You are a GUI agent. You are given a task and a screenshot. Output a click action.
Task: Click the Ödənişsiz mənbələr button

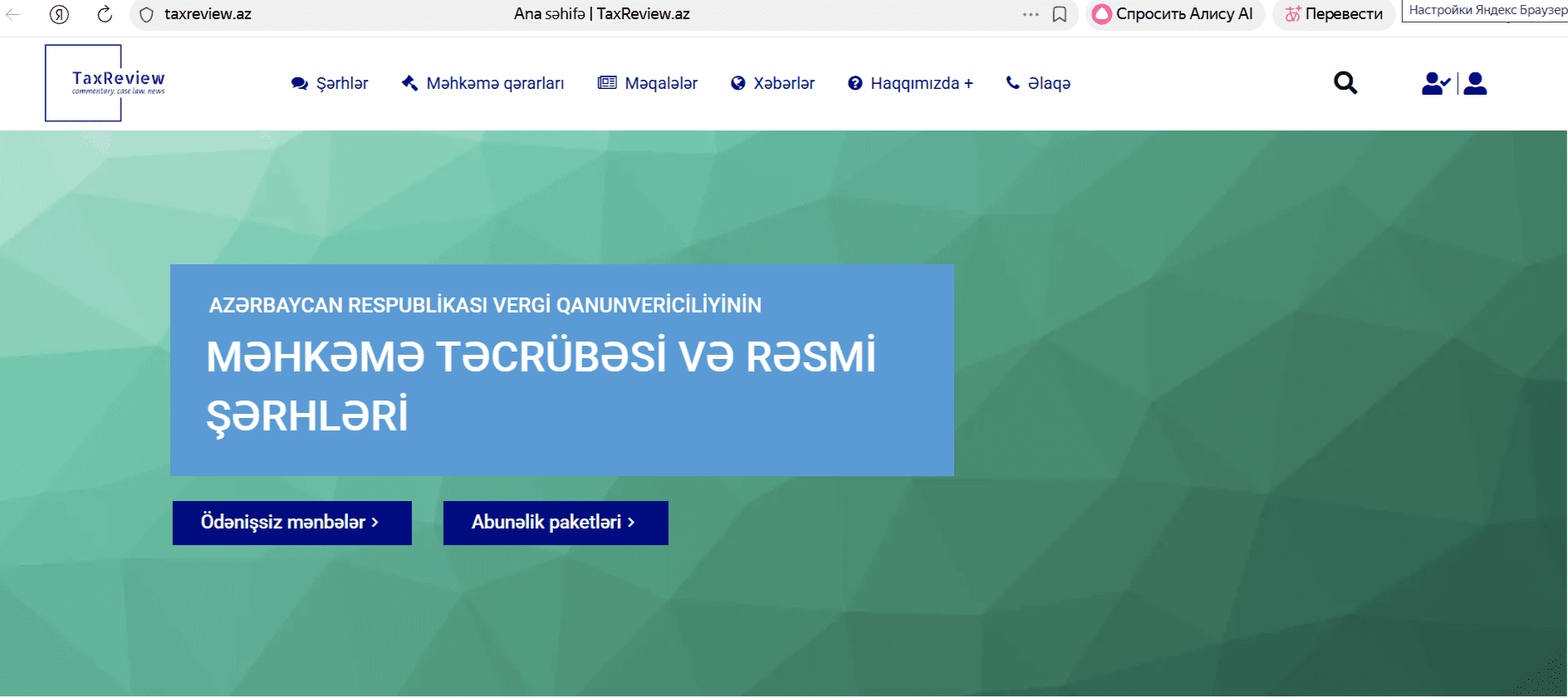click(x=292, y=523)
